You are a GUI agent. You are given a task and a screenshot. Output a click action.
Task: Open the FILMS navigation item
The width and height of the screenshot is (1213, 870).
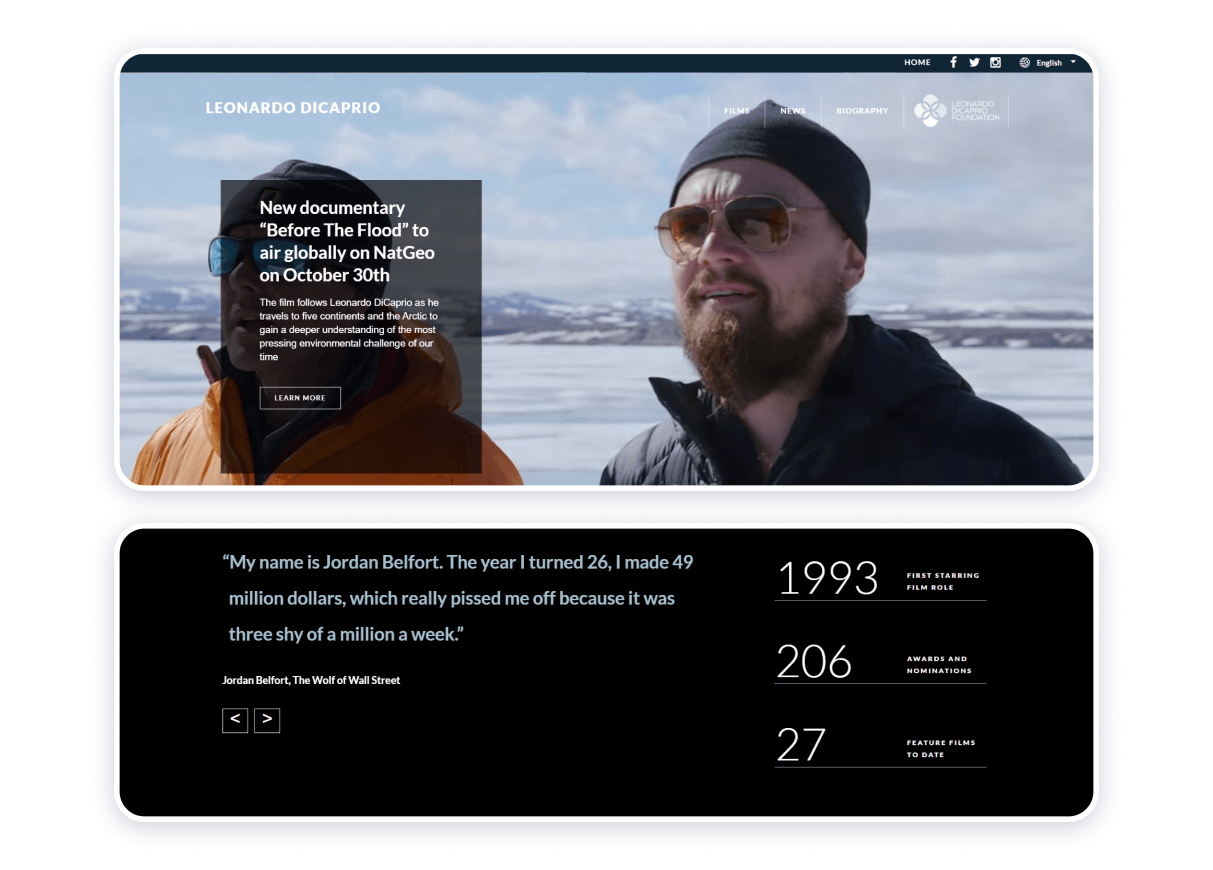click(737, 111)
